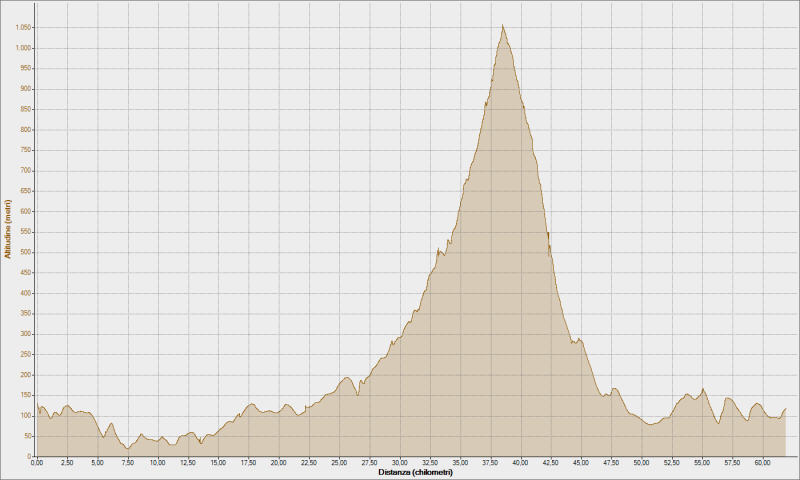Click the 500 altitude tick label

click(x=26, y=252)
